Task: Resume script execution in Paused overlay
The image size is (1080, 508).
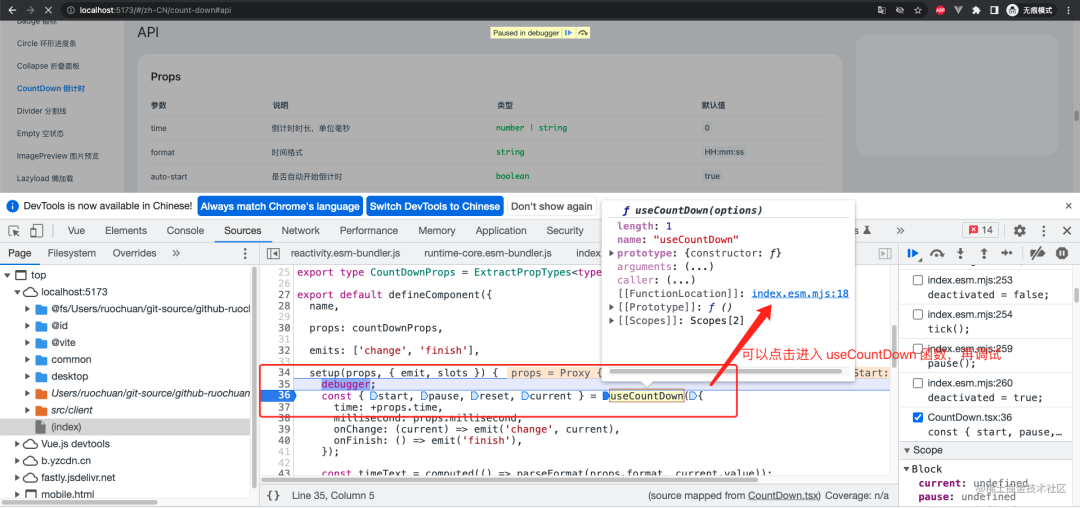Action: (x=569, y=32)
